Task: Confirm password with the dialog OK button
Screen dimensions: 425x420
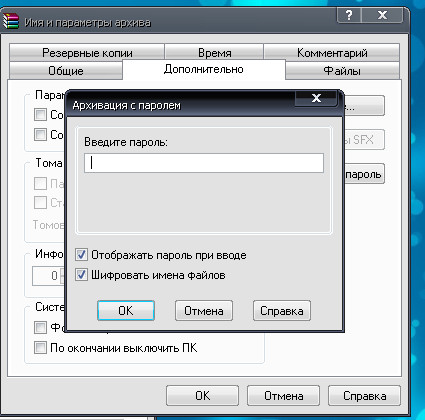Action: coord(126,311)
